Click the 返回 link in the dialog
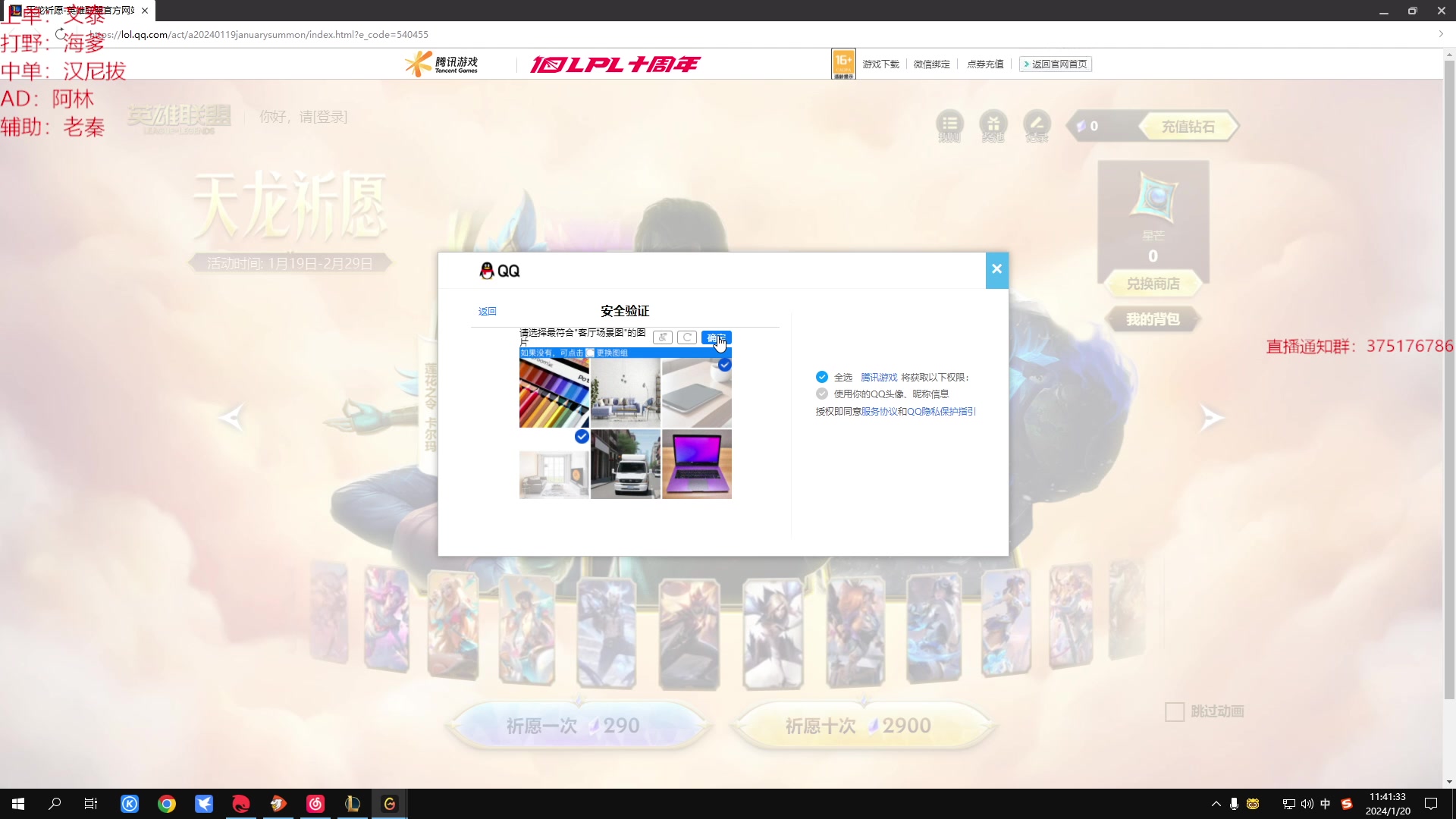The image size is (1456, 819). click(x=487, y=312)
